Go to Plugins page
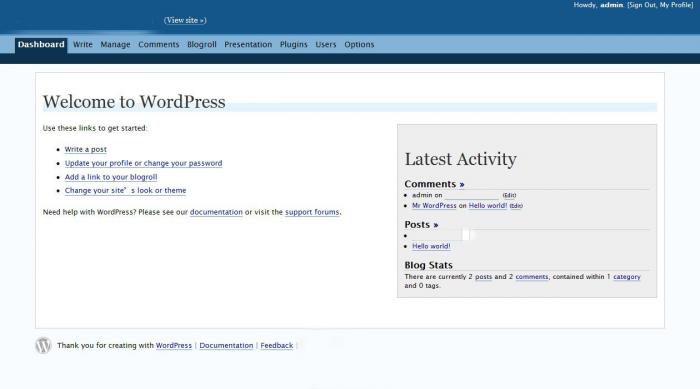 294,45
